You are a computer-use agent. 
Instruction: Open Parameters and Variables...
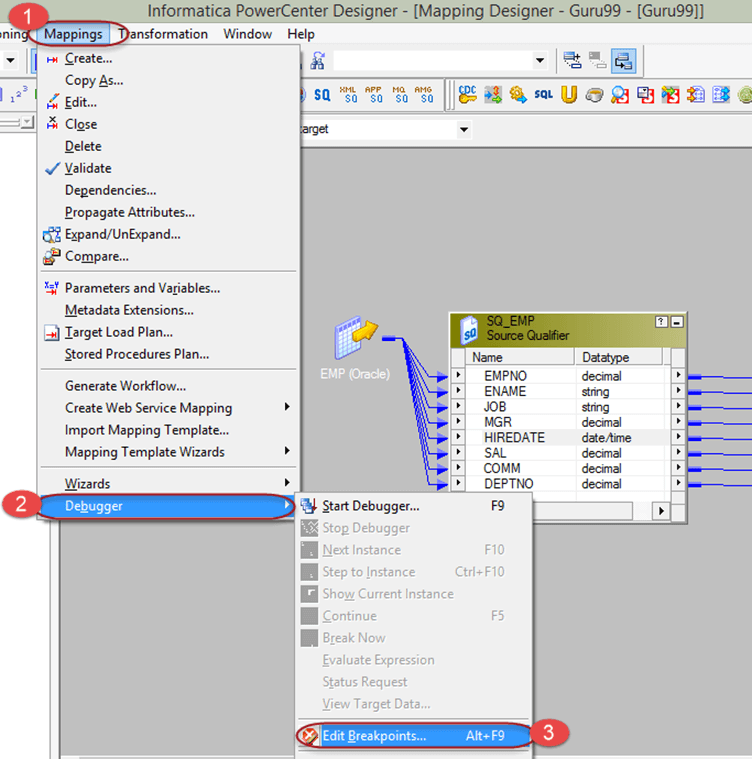[x=168, y=288]
